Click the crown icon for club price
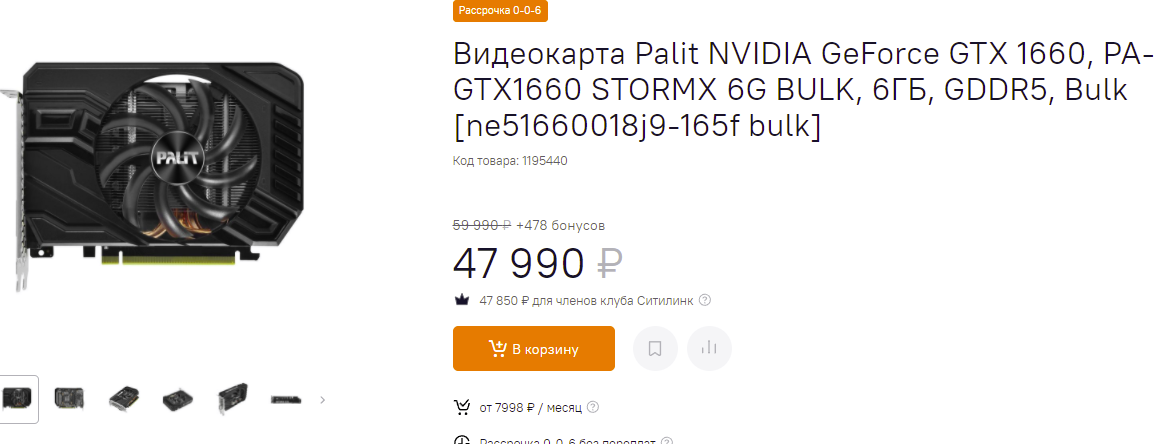1158x444 pixels. 462,300
